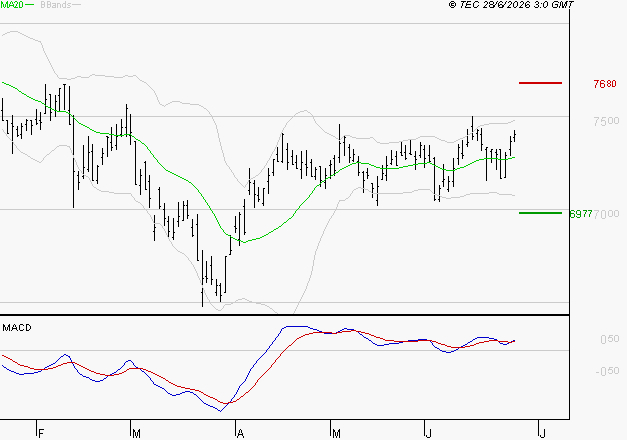
Task: Click the second M month marker
Action: click(x=336, y=433)
